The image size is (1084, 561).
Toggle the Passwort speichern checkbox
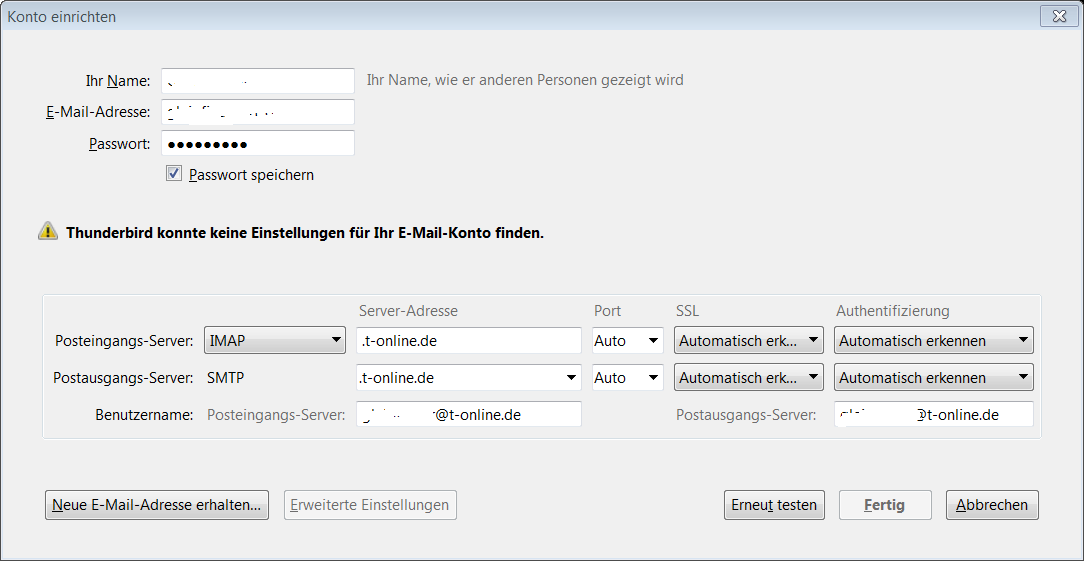coord(174,174)
